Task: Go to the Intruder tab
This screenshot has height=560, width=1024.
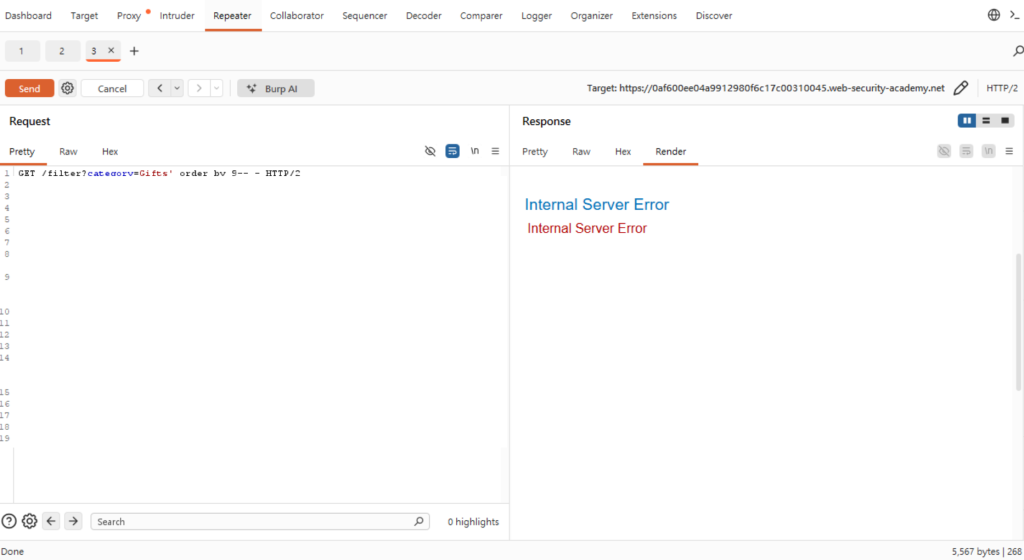Action: (177, 16)
